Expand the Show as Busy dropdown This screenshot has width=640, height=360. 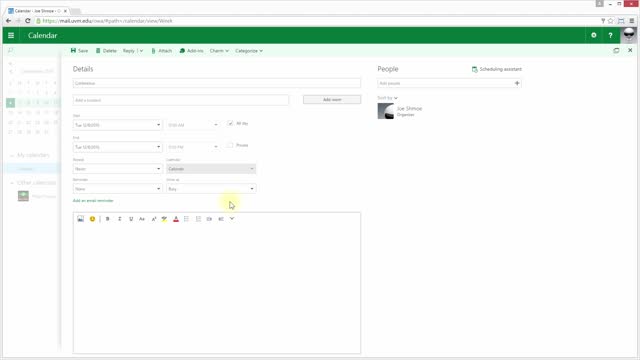pos(211,189)
